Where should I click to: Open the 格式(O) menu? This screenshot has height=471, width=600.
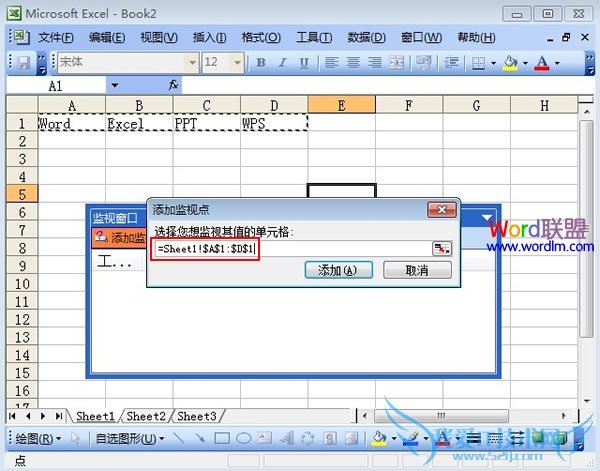tap(261, 37)
